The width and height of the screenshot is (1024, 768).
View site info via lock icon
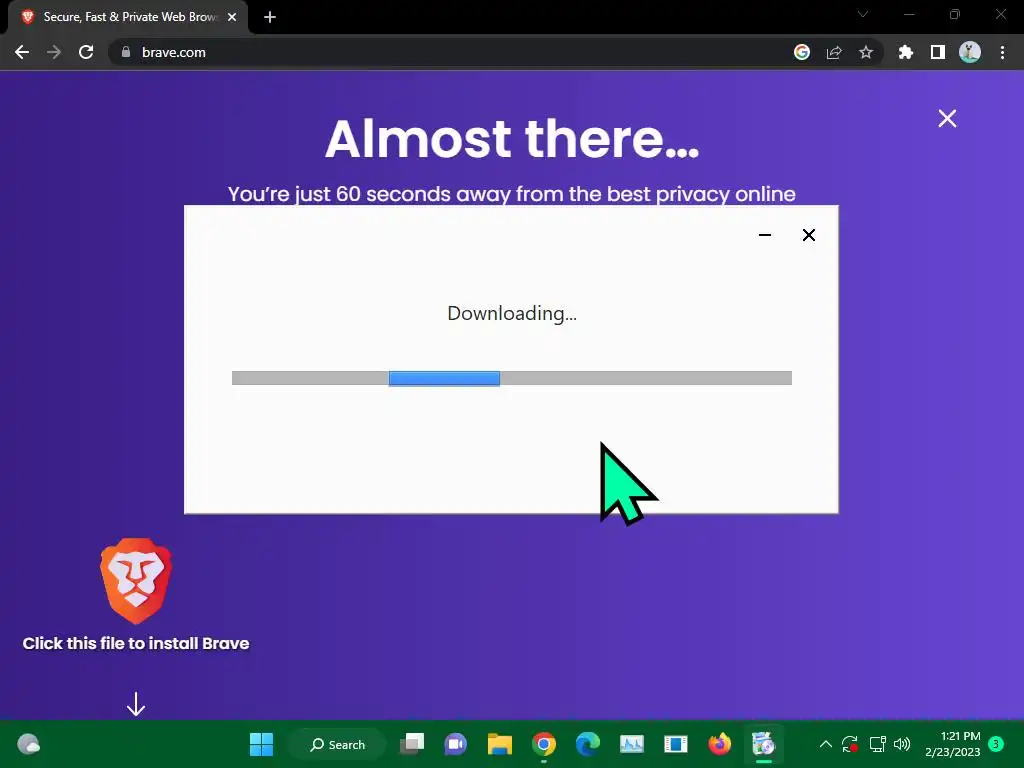(126, 52)
